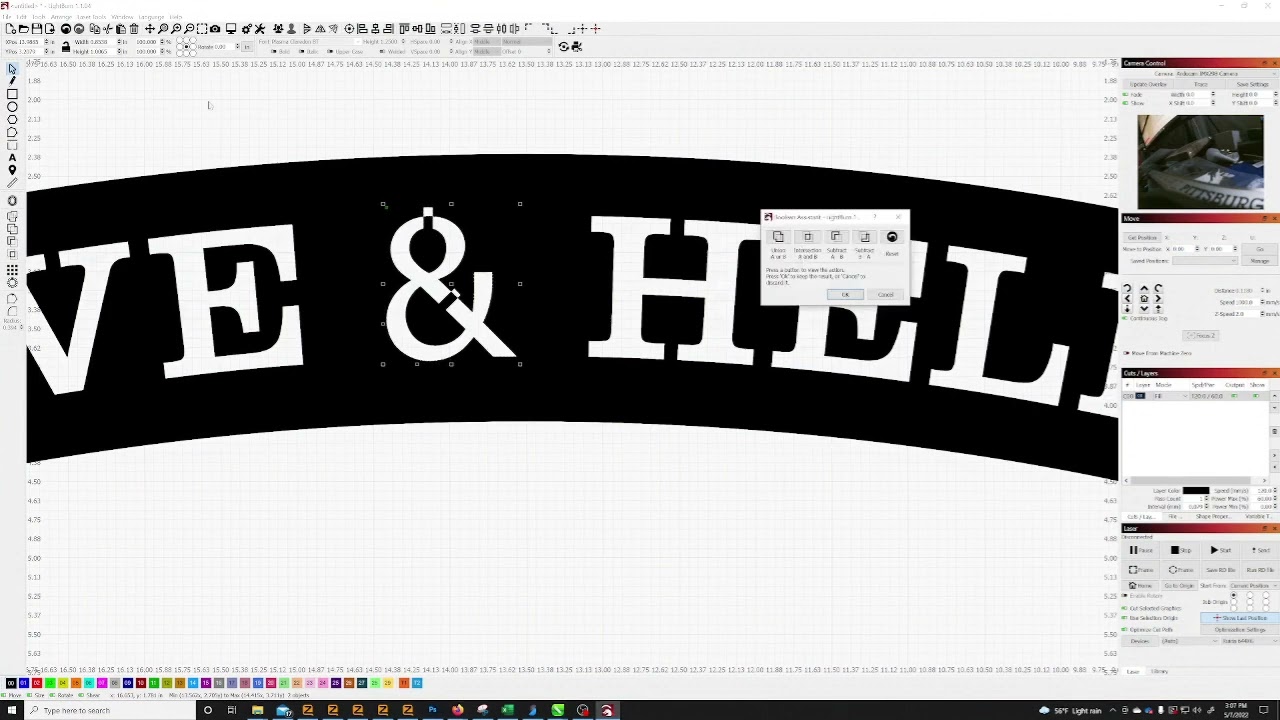Toggle Optimize Cut Path switch

(1126, 630)
